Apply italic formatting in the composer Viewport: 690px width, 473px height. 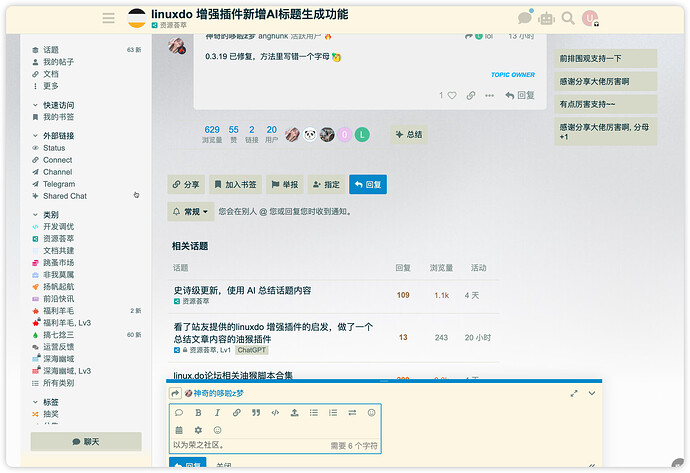click(217, 413)
